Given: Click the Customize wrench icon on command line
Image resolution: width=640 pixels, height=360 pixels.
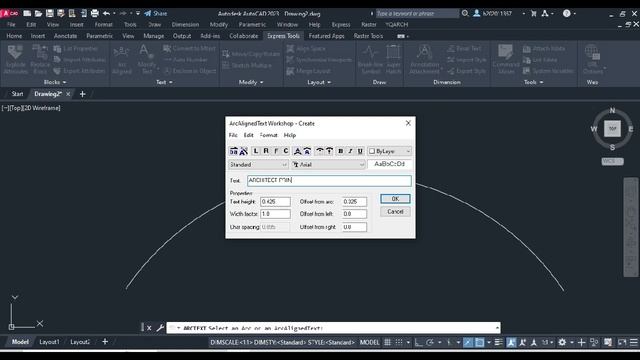Looking at the screenshot, I should (160, 328).
